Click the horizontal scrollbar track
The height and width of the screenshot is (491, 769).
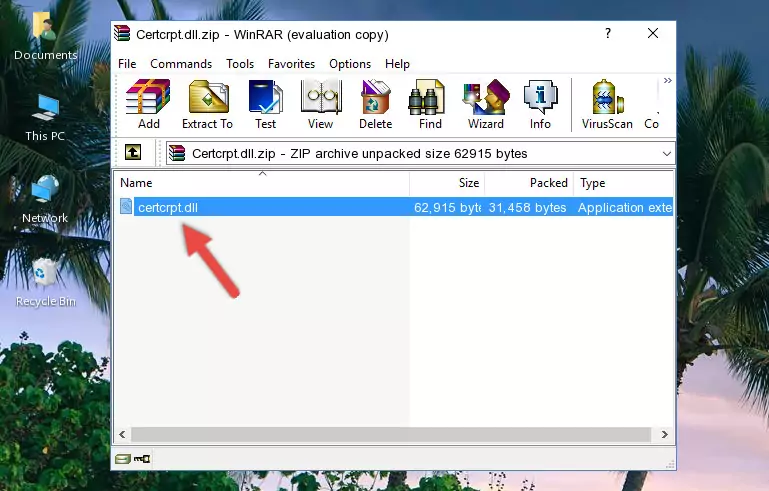tap(391, 434)
